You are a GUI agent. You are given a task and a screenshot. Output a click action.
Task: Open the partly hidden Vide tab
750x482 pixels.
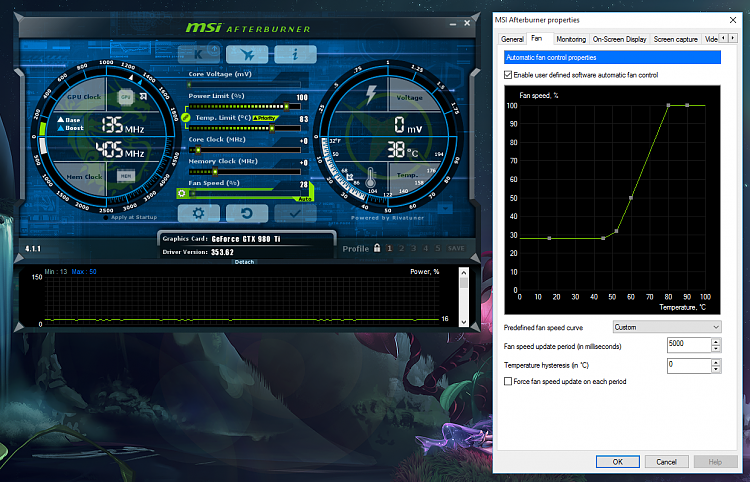tap(710, 39)
